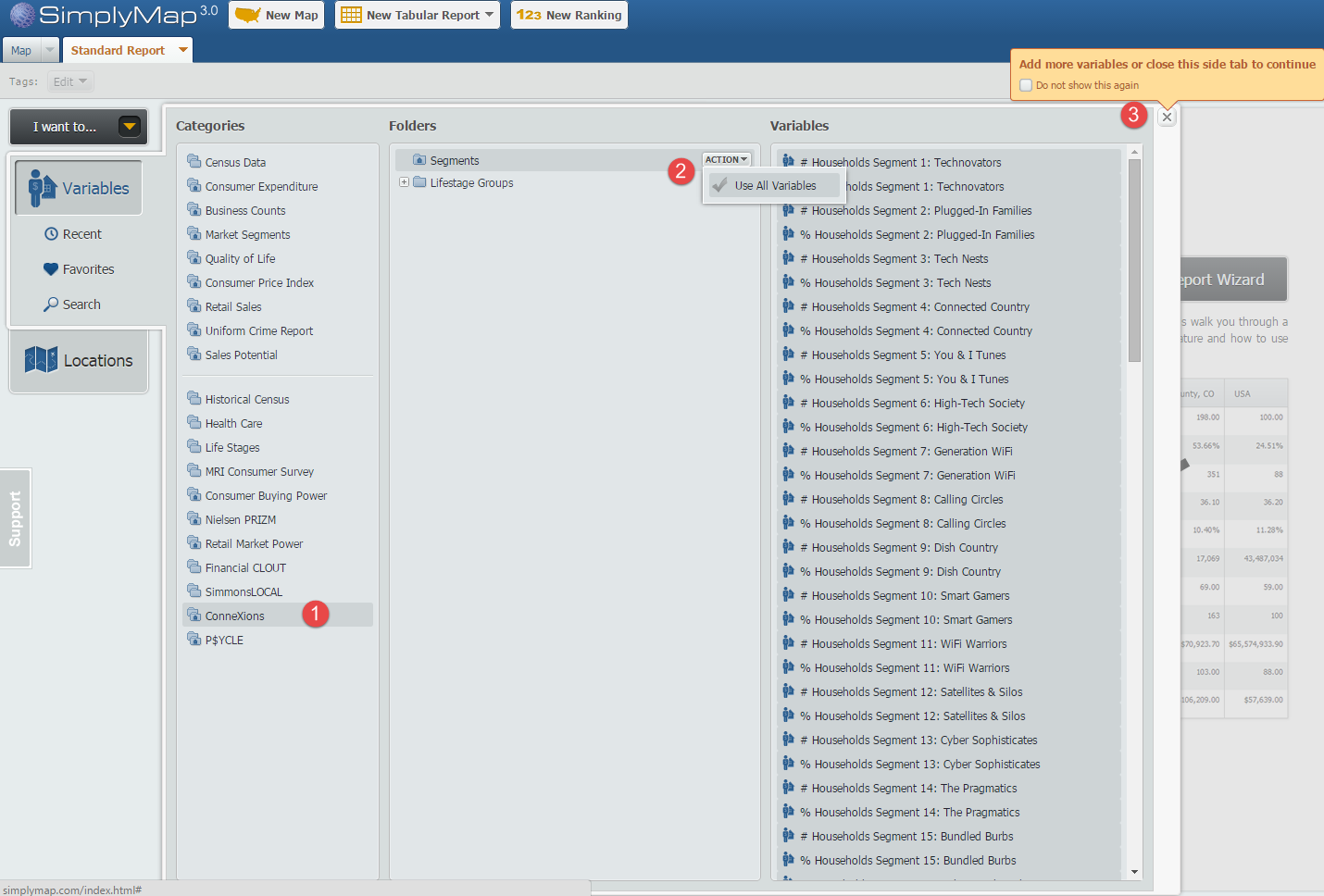The height and width of the screenshot is (896, 1324).
Task: Click the Lifestage Groups folder icon
Action: (x=419, y=182)
